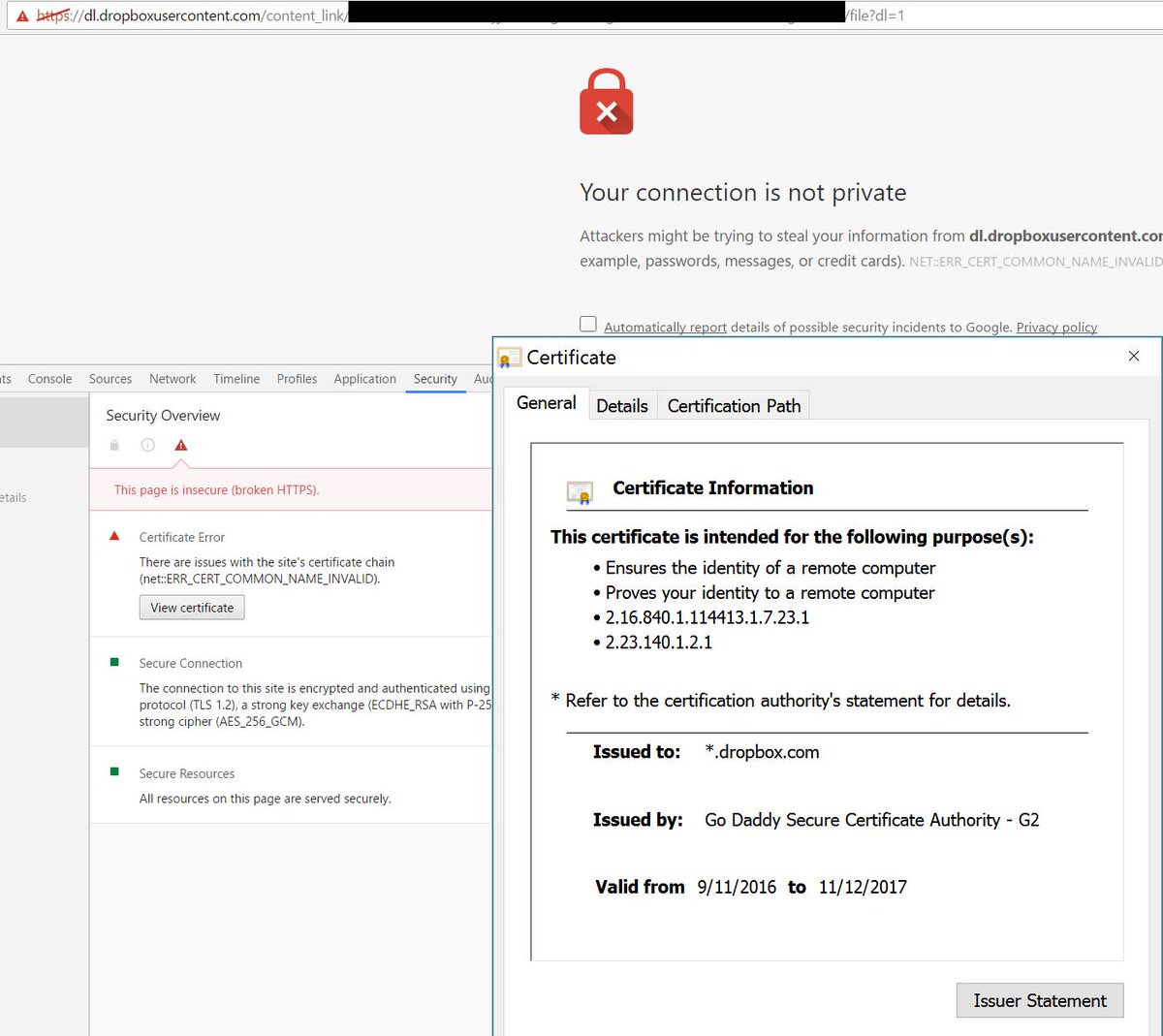Enable automatic reporting of security incidents
This screenshot has height=1036, width=1163.
click(588, 324)
